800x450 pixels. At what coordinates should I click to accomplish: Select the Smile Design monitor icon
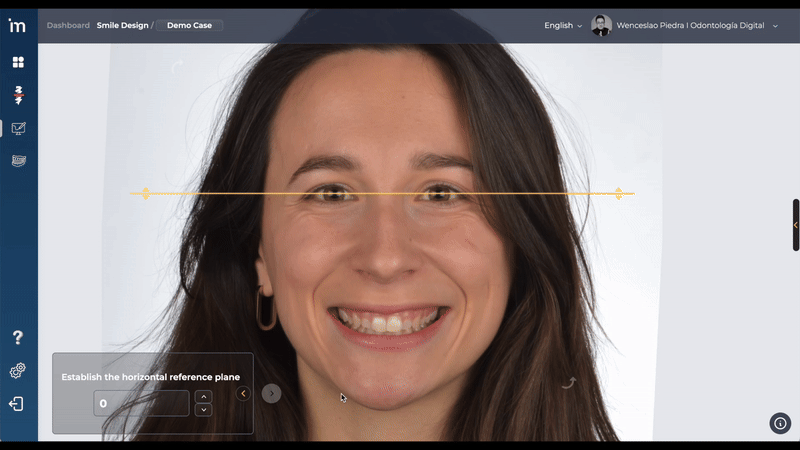tap(18, 128)
